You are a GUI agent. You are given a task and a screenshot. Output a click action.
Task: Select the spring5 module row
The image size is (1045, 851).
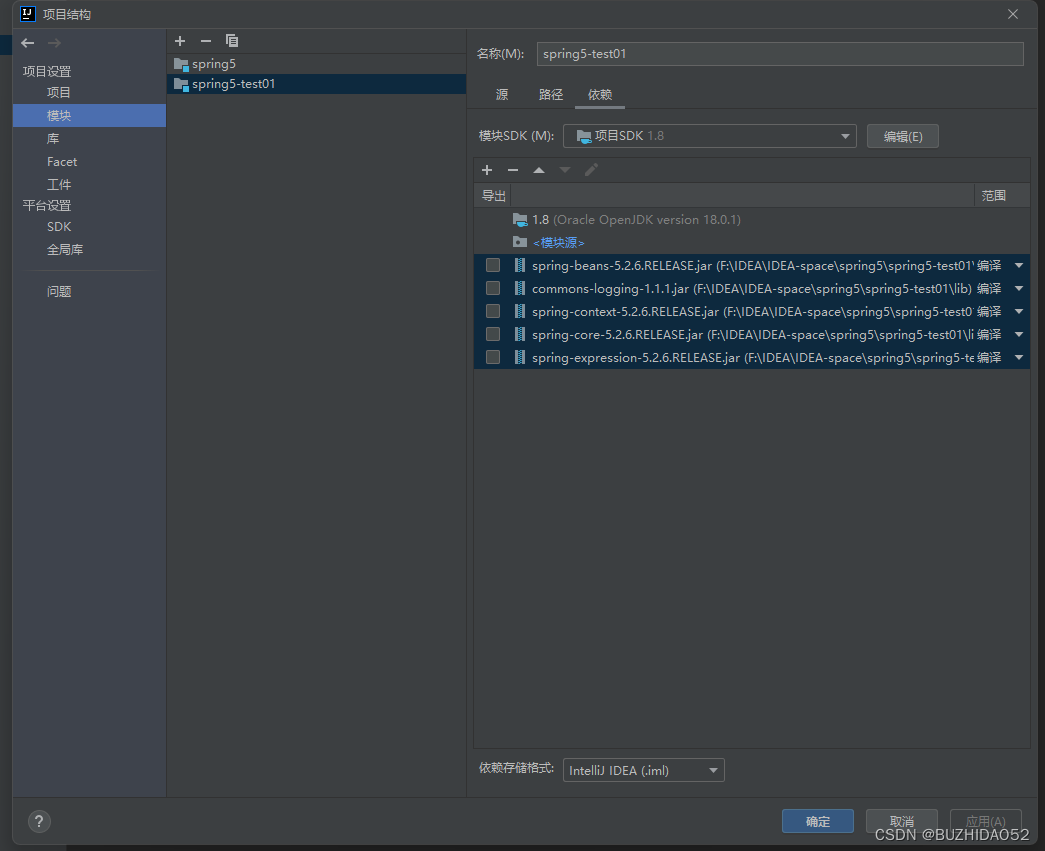point(317,64)
